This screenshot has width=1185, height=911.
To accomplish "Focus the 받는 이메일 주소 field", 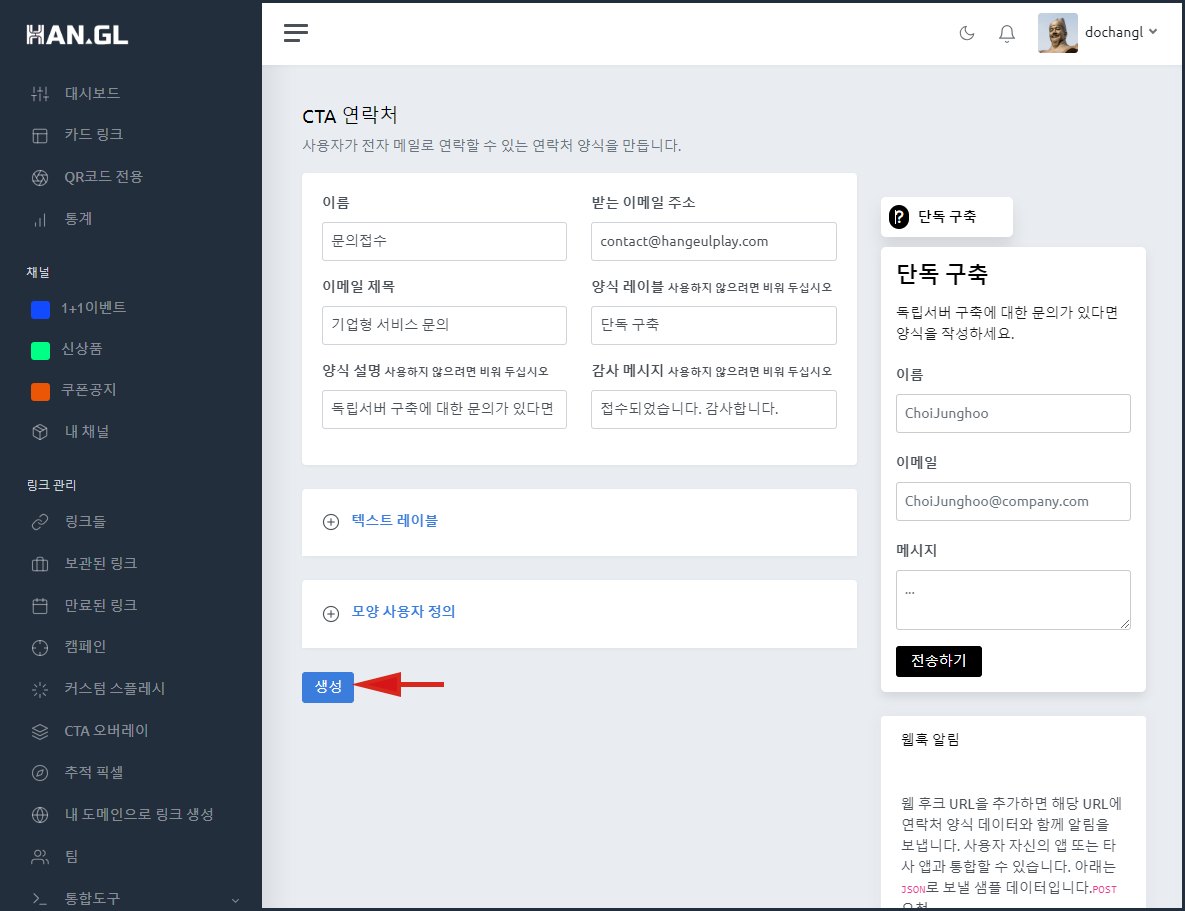I will (x=713, y=241).
